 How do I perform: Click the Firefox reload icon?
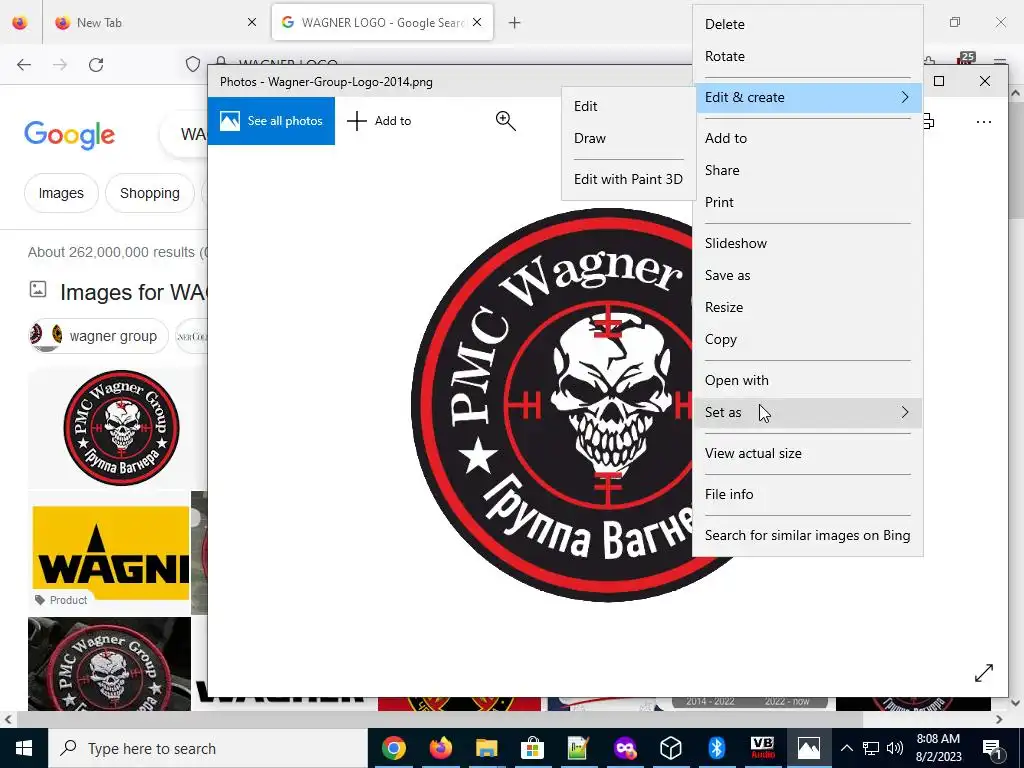click(96, 65)
